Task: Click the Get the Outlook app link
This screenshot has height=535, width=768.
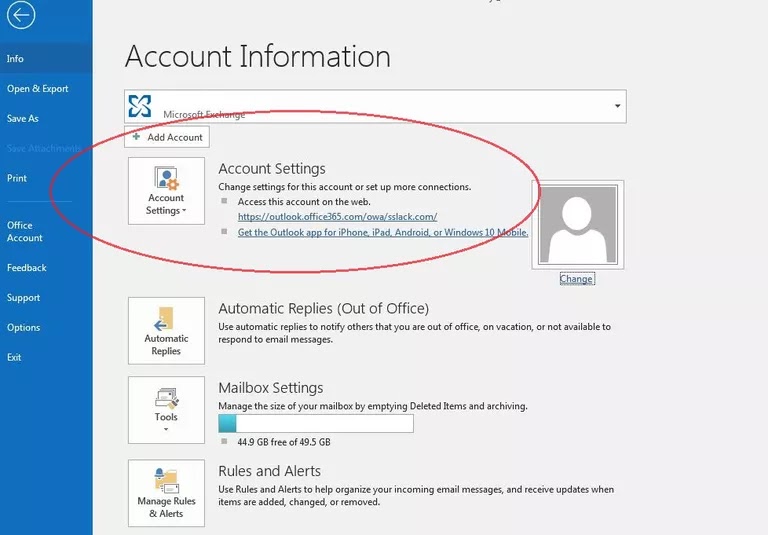Action: pos(383,232)
